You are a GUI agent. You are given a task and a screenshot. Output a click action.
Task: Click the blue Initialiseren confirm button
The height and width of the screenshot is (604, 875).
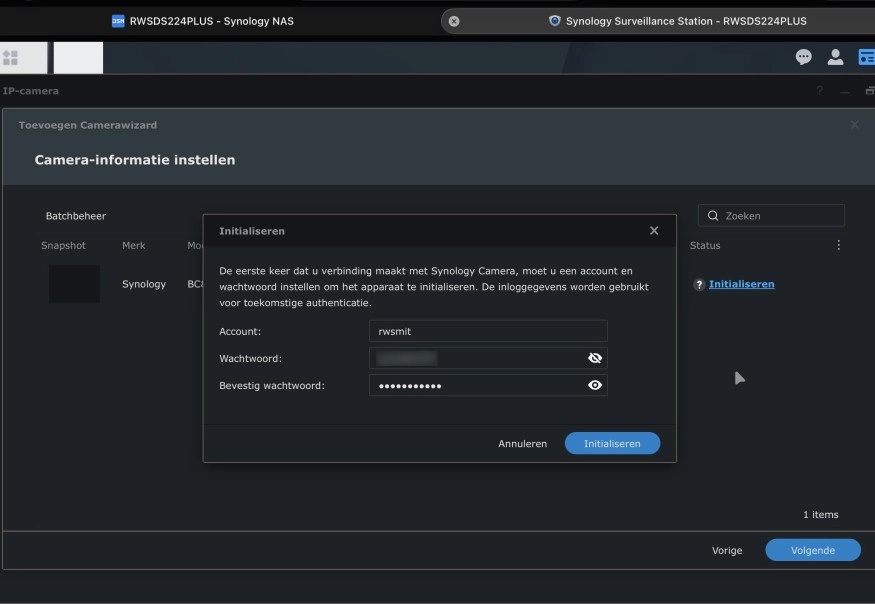[x=611, y=443]
